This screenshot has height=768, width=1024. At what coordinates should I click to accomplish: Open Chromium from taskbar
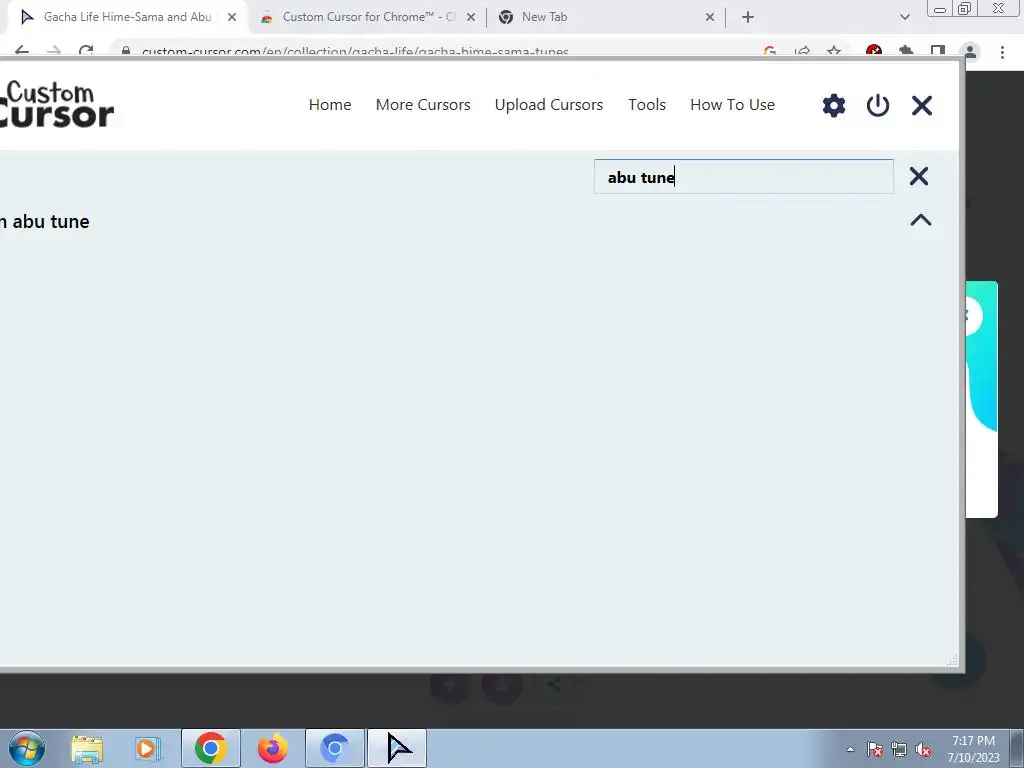[x=334, y=748]
